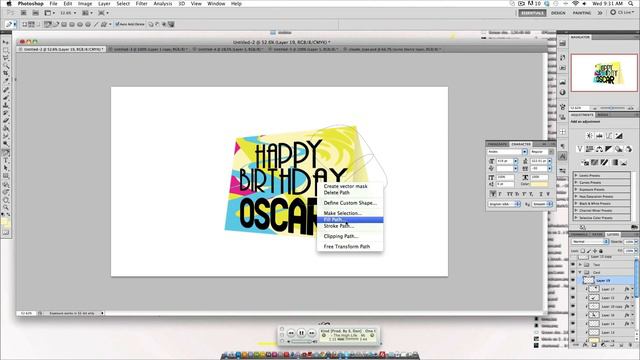Select the Pen tool in the toolbox
This screenshot has height=360, width=640.
(x=6, y=153)
